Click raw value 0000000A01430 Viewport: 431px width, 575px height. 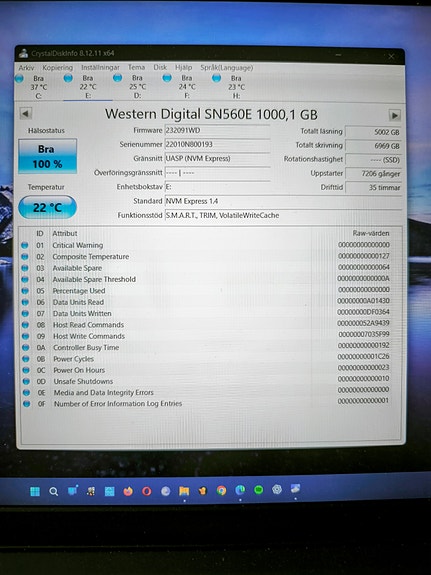pos(363,301)
